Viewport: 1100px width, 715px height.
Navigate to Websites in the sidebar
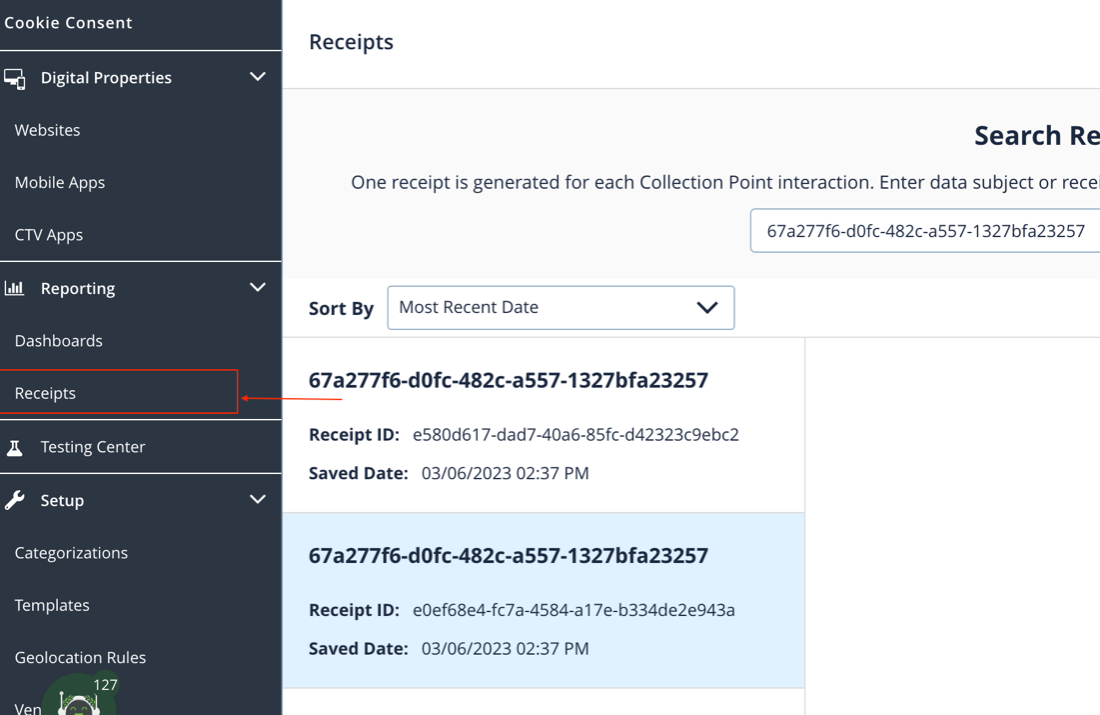(46, 129)
